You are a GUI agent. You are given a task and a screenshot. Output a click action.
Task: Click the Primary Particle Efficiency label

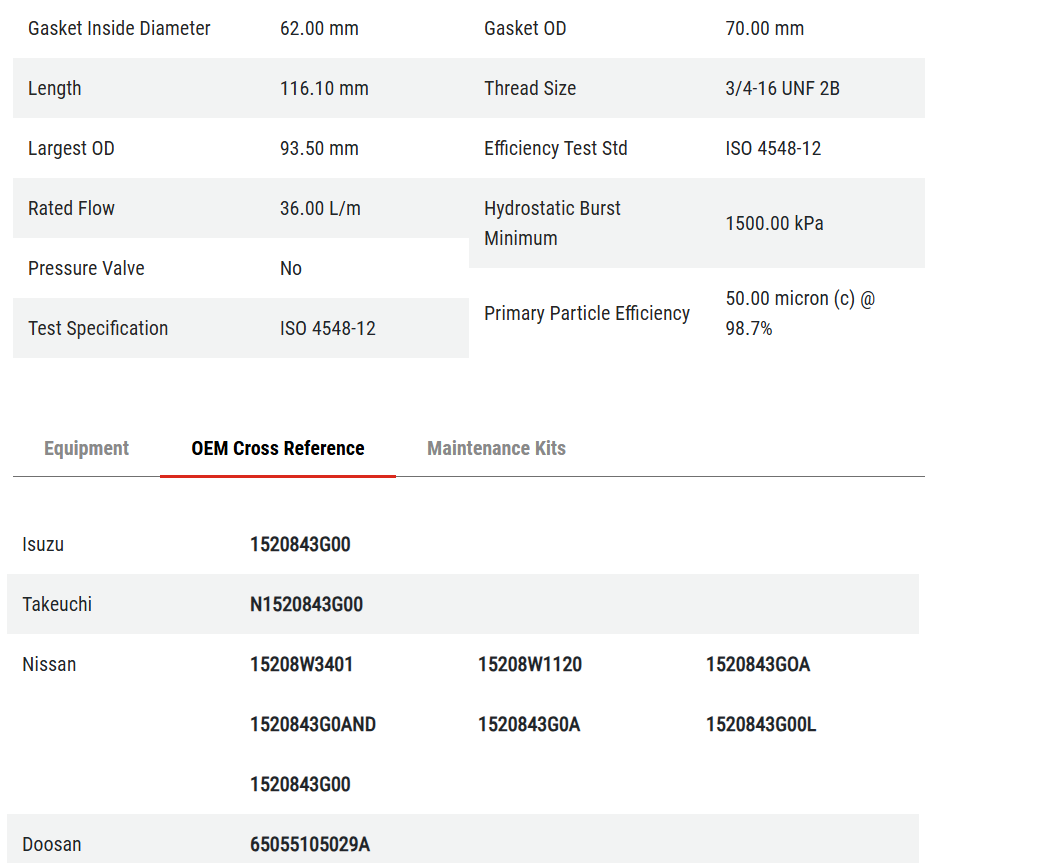coord(587,313)
